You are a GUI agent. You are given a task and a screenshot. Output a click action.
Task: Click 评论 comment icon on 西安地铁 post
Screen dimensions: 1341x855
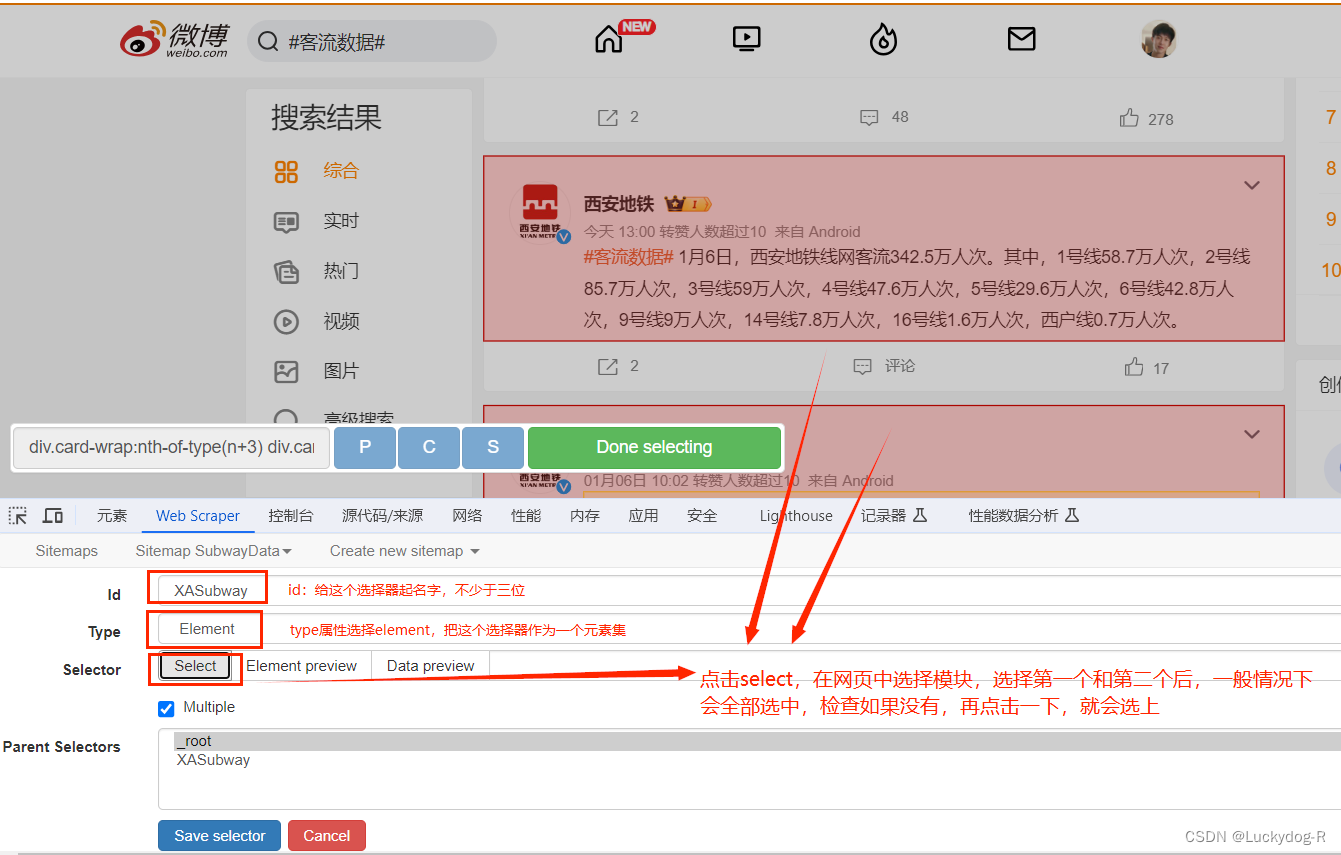[863, 367]
